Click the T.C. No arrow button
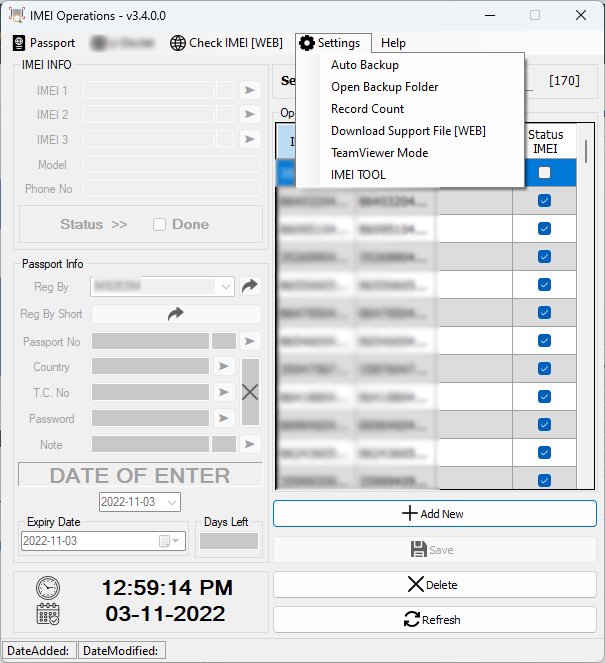The width and height of the screenshot is (605, 663). (224, 393)
